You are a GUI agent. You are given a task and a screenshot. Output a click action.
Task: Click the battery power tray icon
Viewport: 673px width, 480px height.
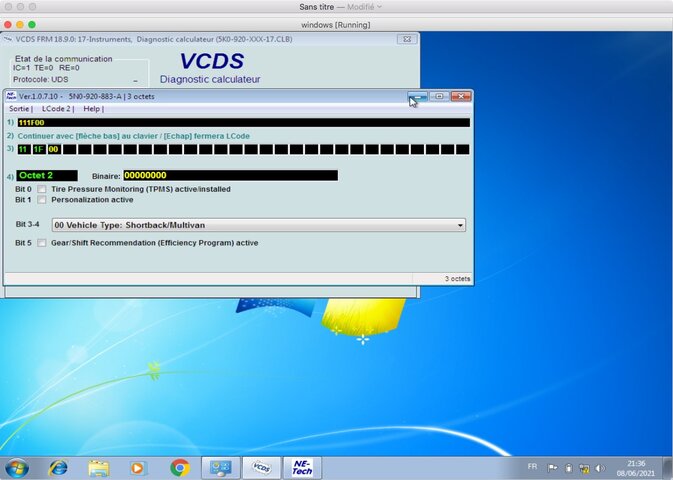[569, 468]
